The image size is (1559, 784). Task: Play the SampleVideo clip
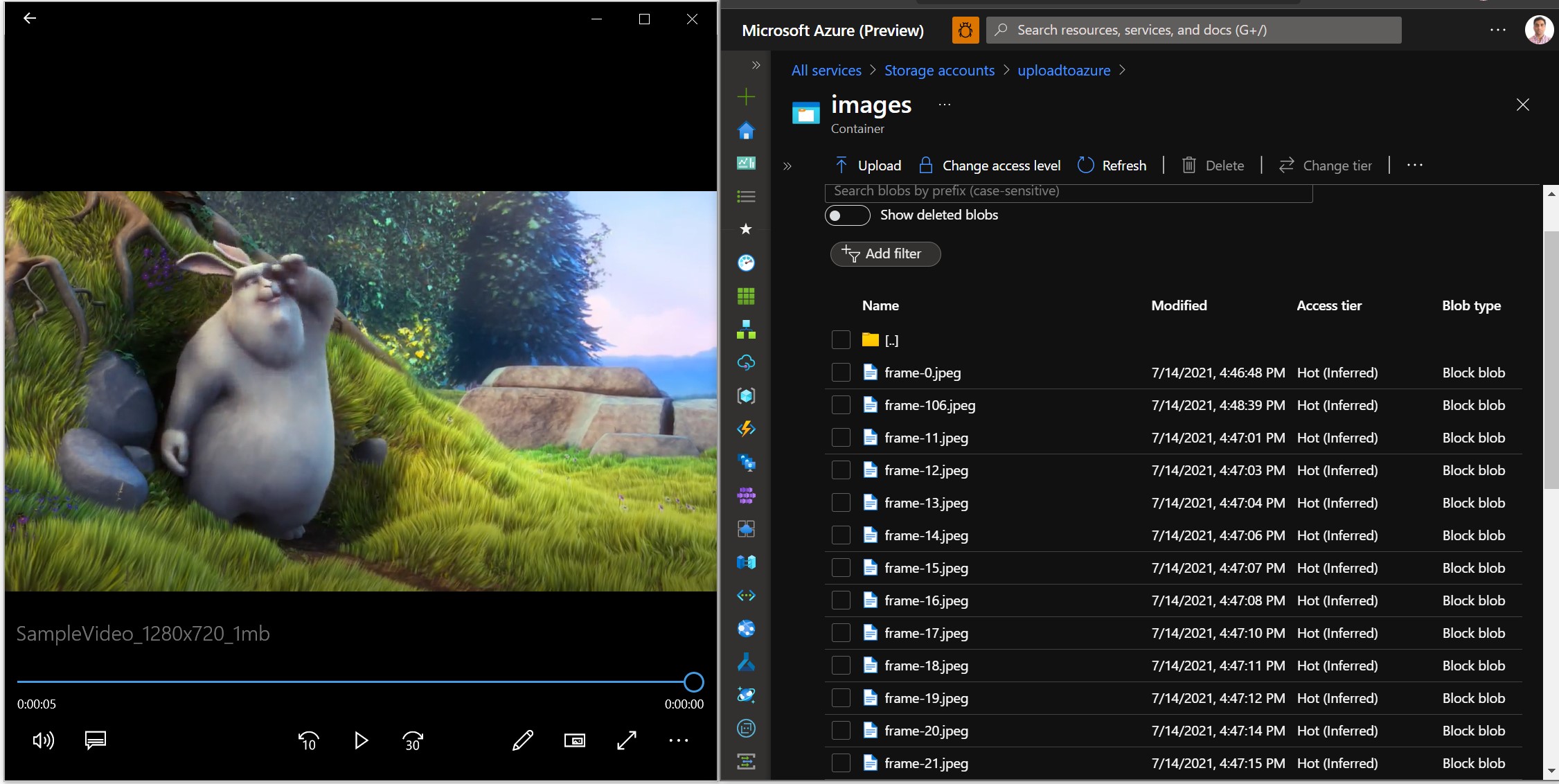point(361,740)
